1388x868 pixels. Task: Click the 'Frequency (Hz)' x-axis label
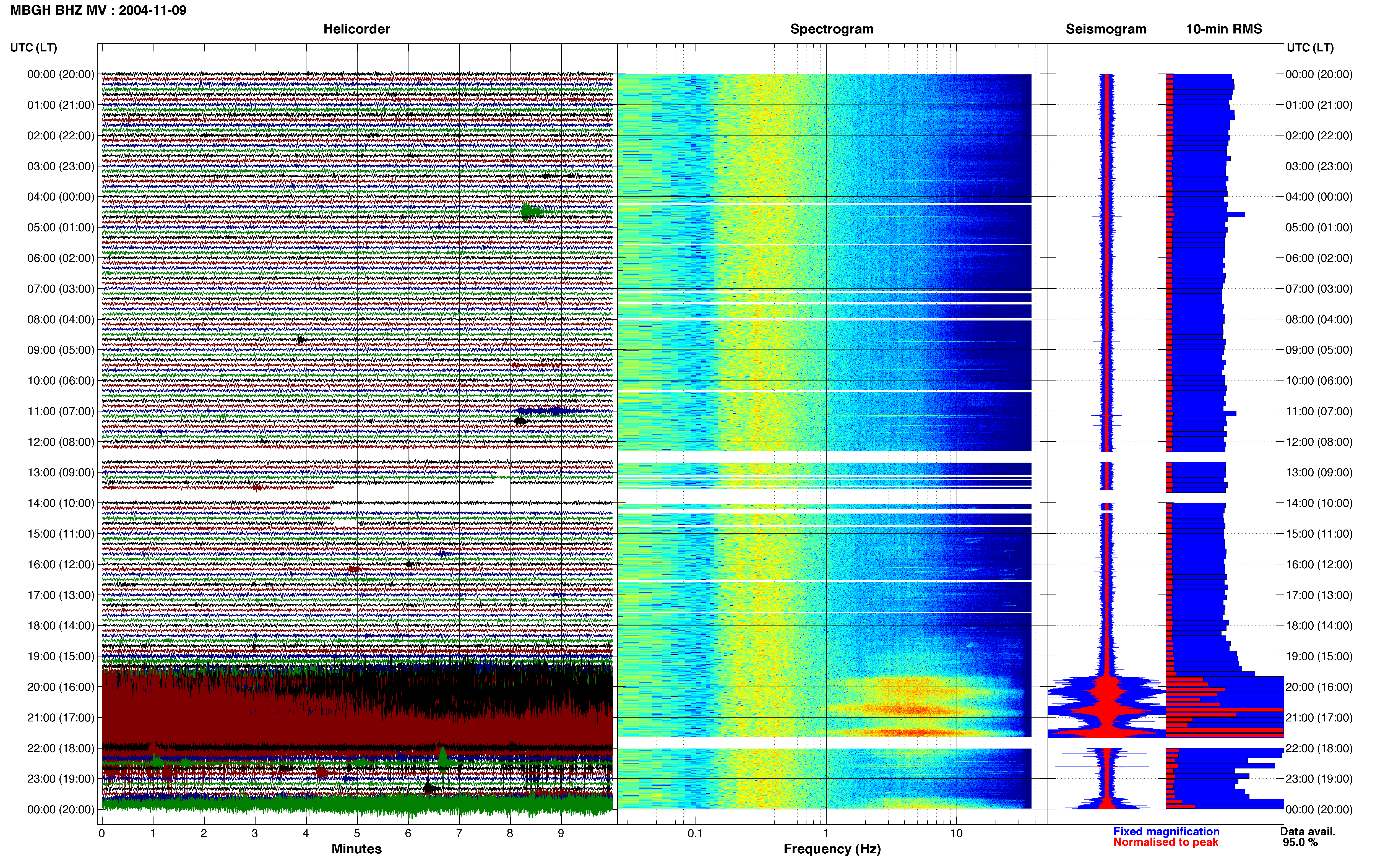(832, 849)
